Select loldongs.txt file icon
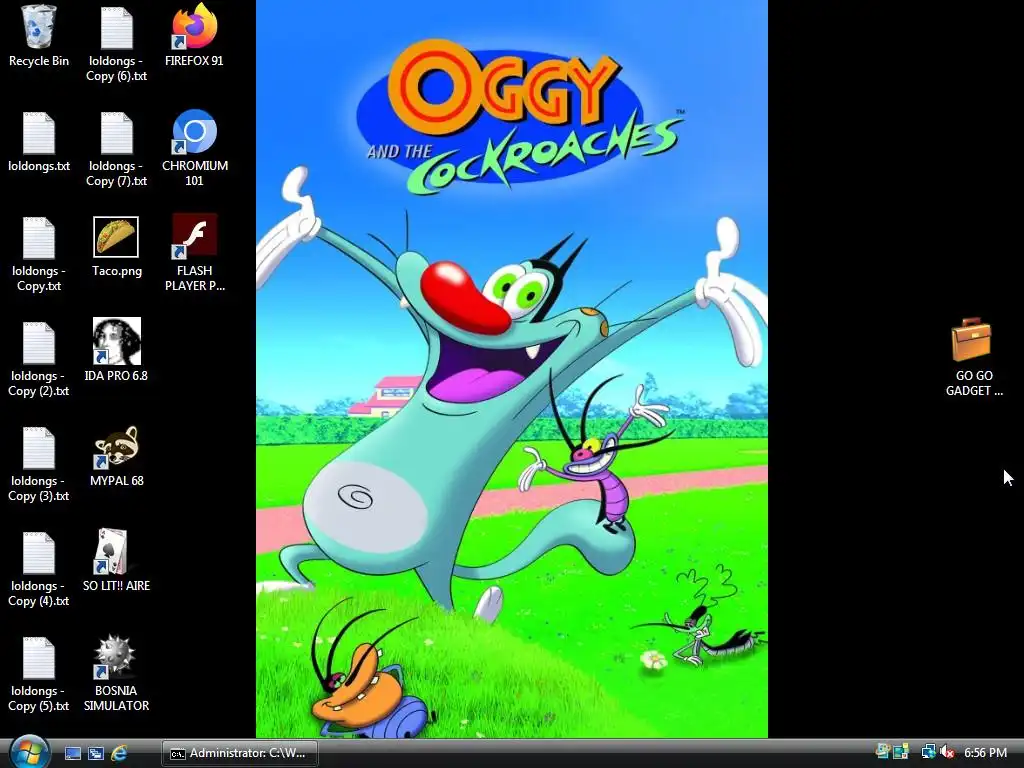Screen dimensions: 1024x768 39,142
